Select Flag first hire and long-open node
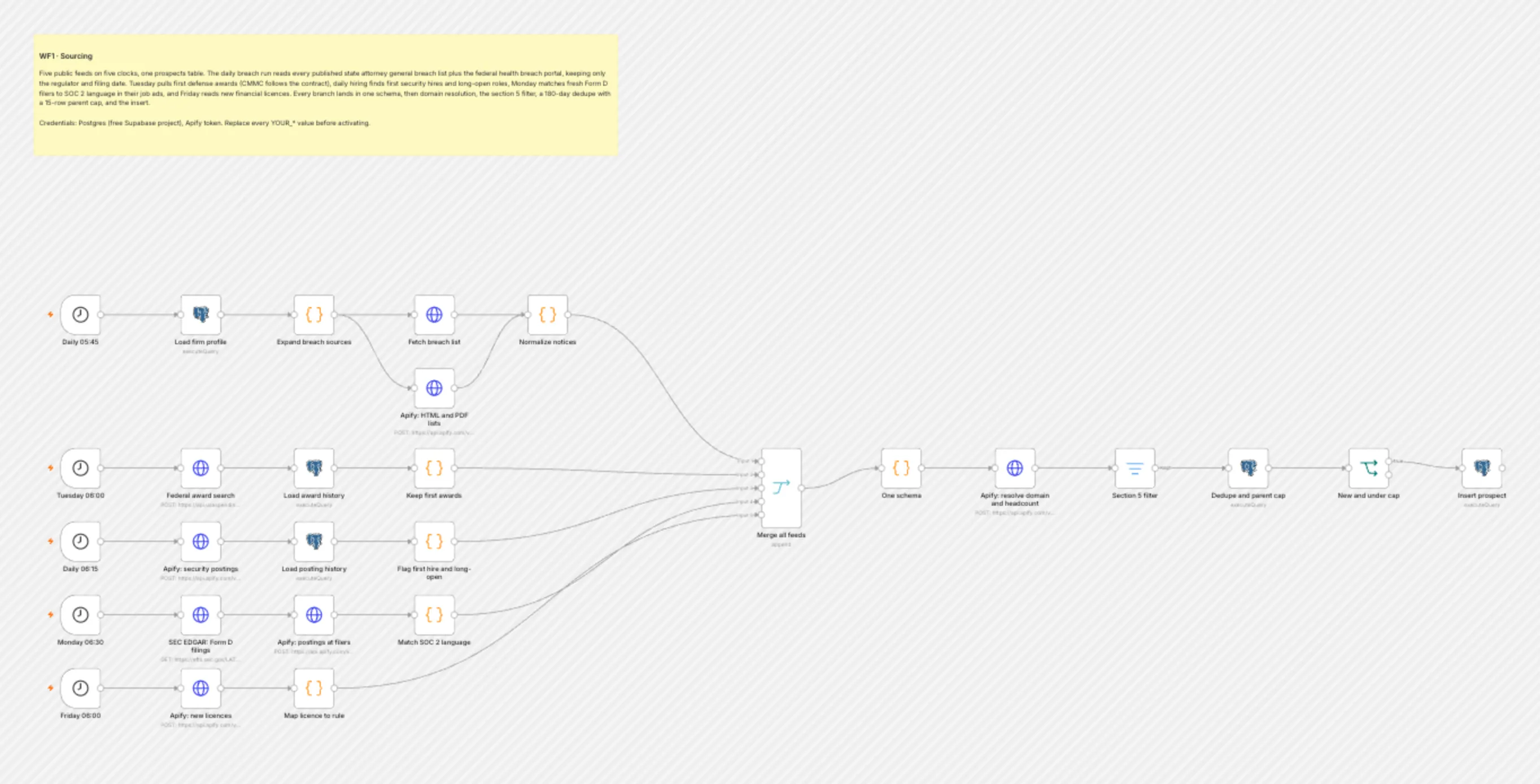 434,541
